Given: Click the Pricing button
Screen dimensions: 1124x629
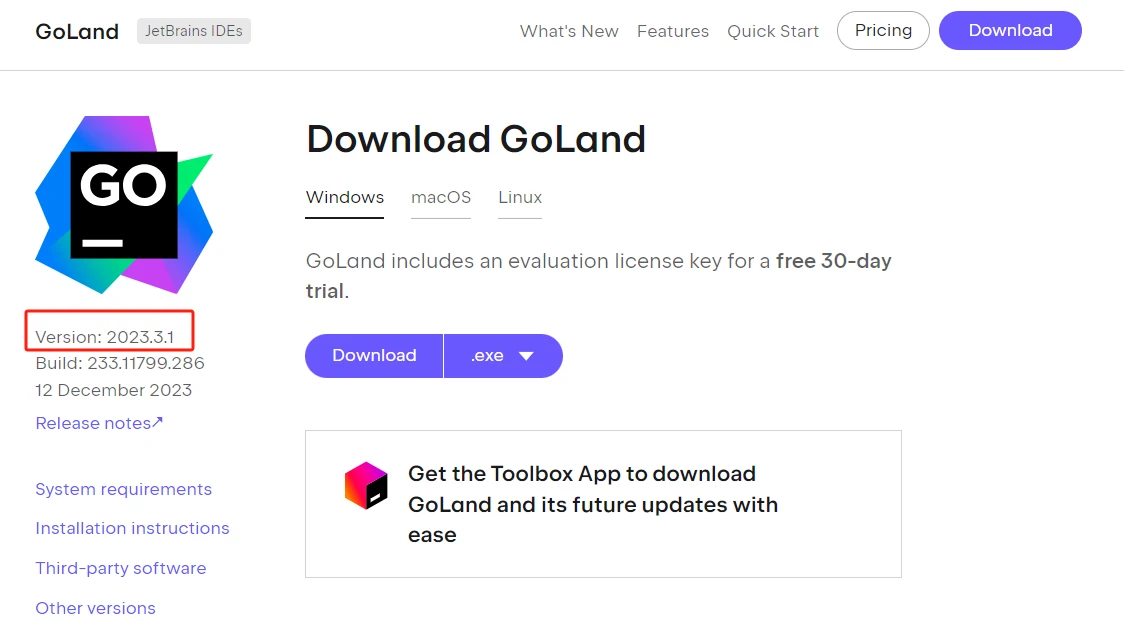Looking at the screenshot, I should (883, 30).
